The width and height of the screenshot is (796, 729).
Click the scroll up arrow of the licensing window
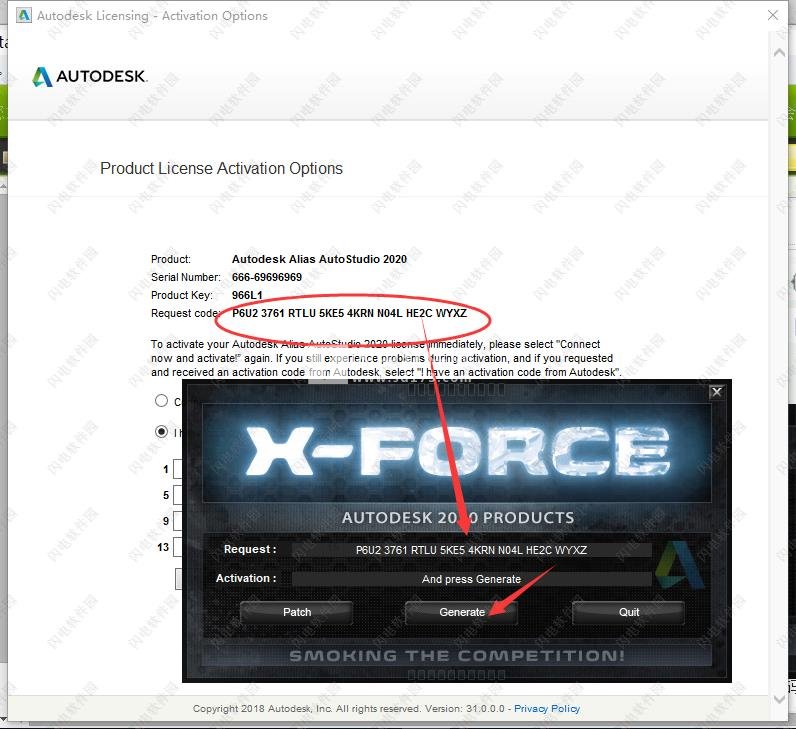(779, 52)
